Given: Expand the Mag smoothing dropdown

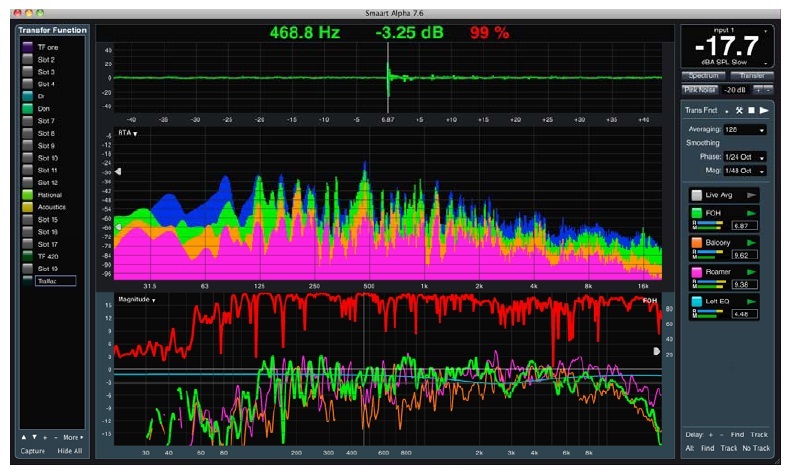Looking at the screenshot, I should tap(746, 171).
